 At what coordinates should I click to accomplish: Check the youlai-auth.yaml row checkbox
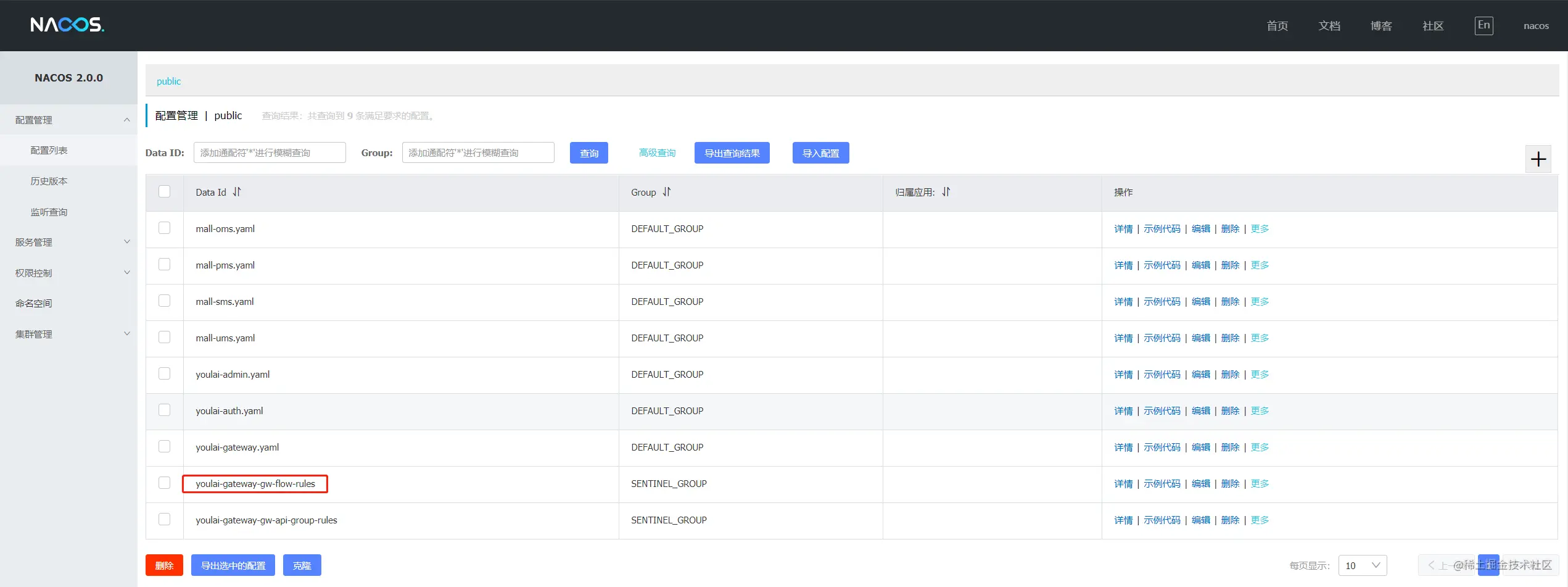coord(164,410)
